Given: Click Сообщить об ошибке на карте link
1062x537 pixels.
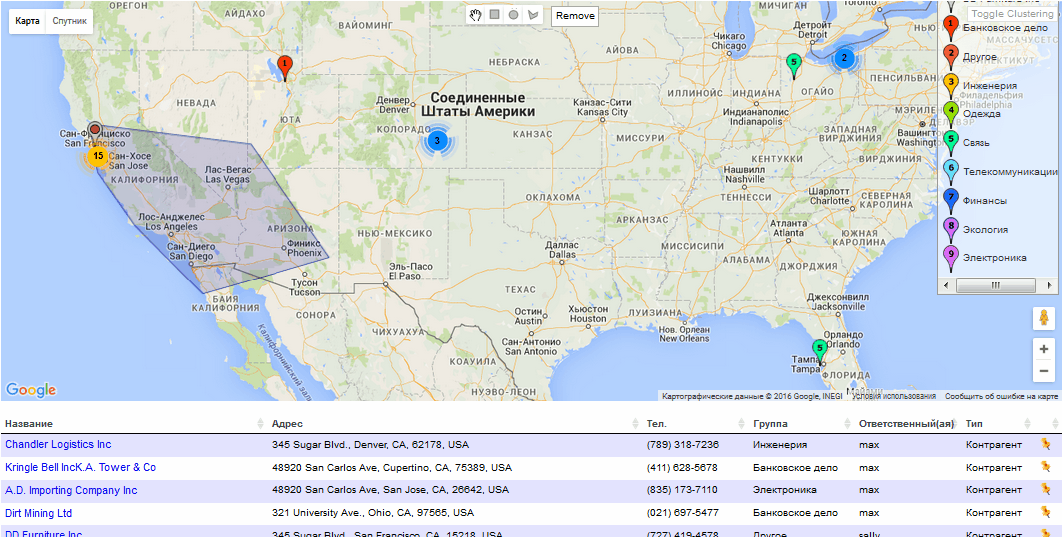Looking at the screenshot, I should coord(1001,396).
